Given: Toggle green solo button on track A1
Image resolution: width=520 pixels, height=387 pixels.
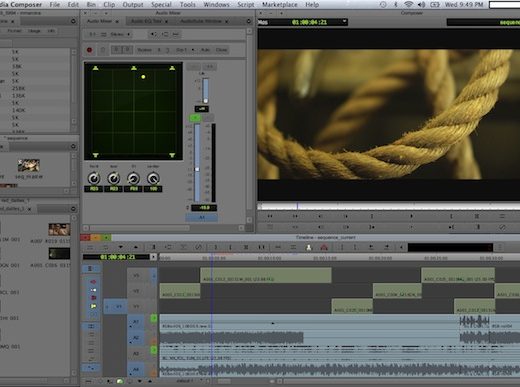Looking at the screenshot, I should 154,319.
